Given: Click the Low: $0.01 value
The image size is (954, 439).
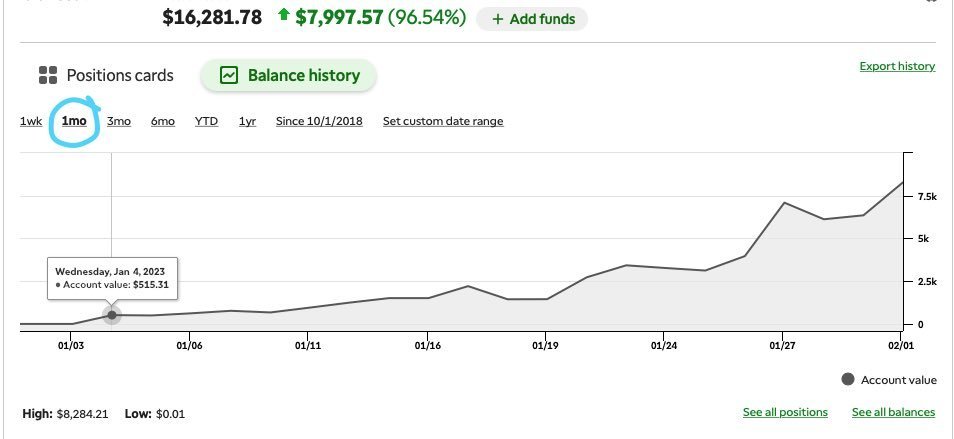Looking at the screenshot, I should pos(155,414).
